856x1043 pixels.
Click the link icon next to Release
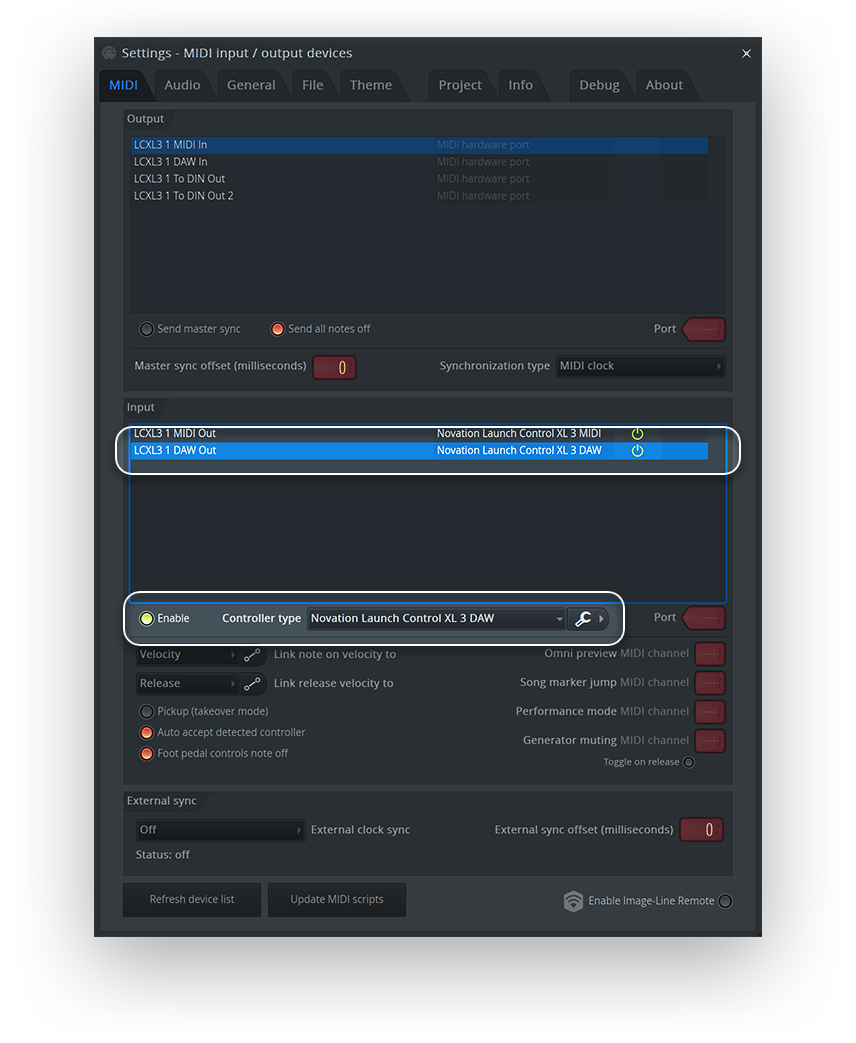252,684
